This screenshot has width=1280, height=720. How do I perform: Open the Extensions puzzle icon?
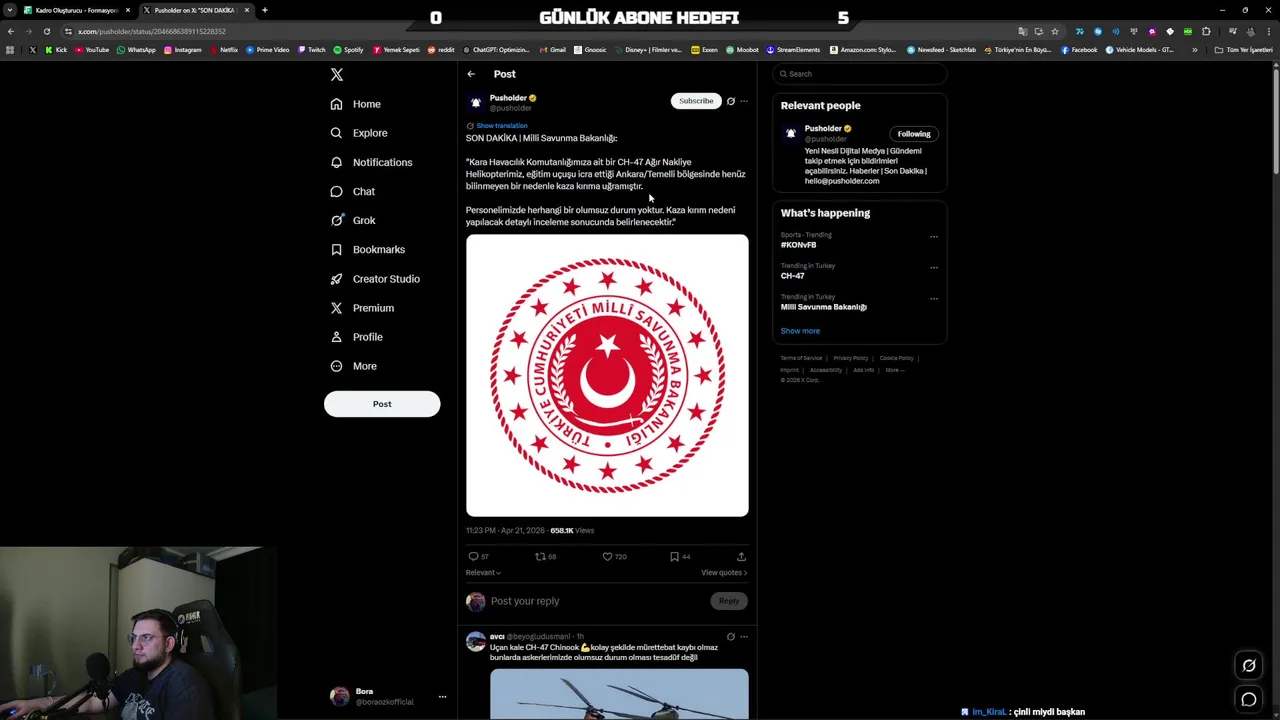[1205, 31]
